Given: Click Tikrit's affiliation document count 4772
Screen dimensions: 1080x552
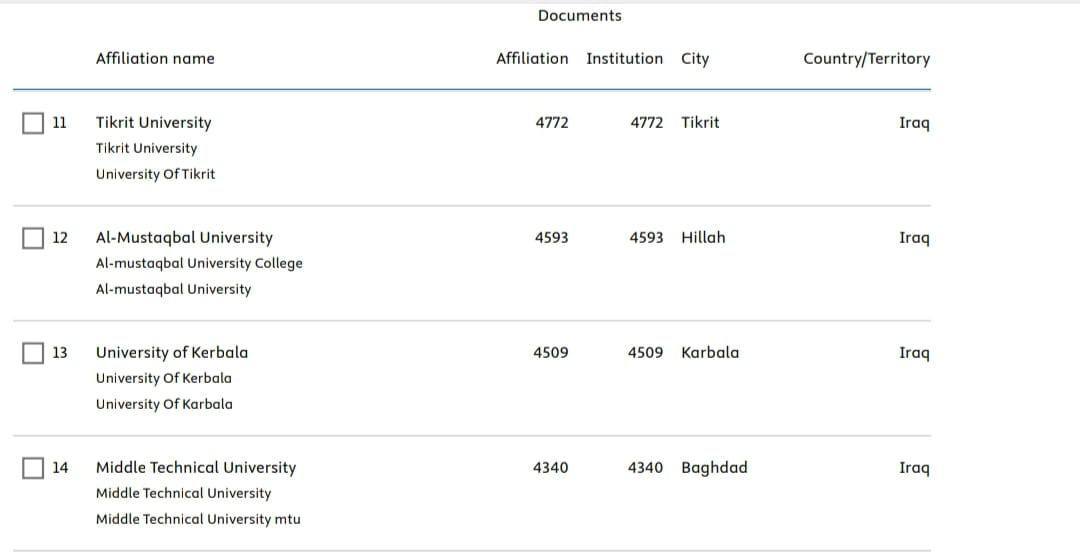Looking at the screenshot, I should (x=552, y=123).
